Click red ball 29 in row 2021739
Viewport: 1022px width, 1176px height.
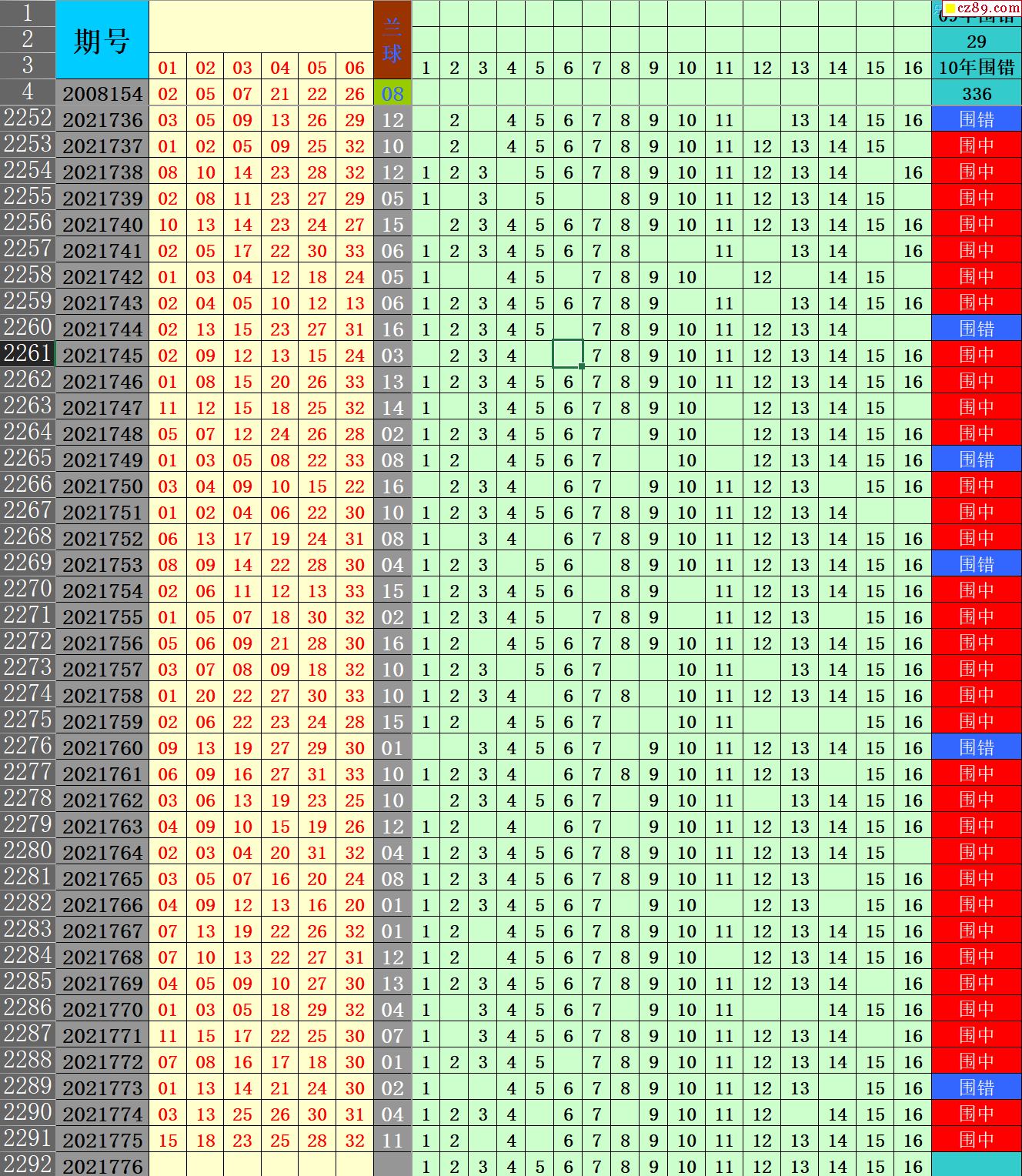coord(355,198)
